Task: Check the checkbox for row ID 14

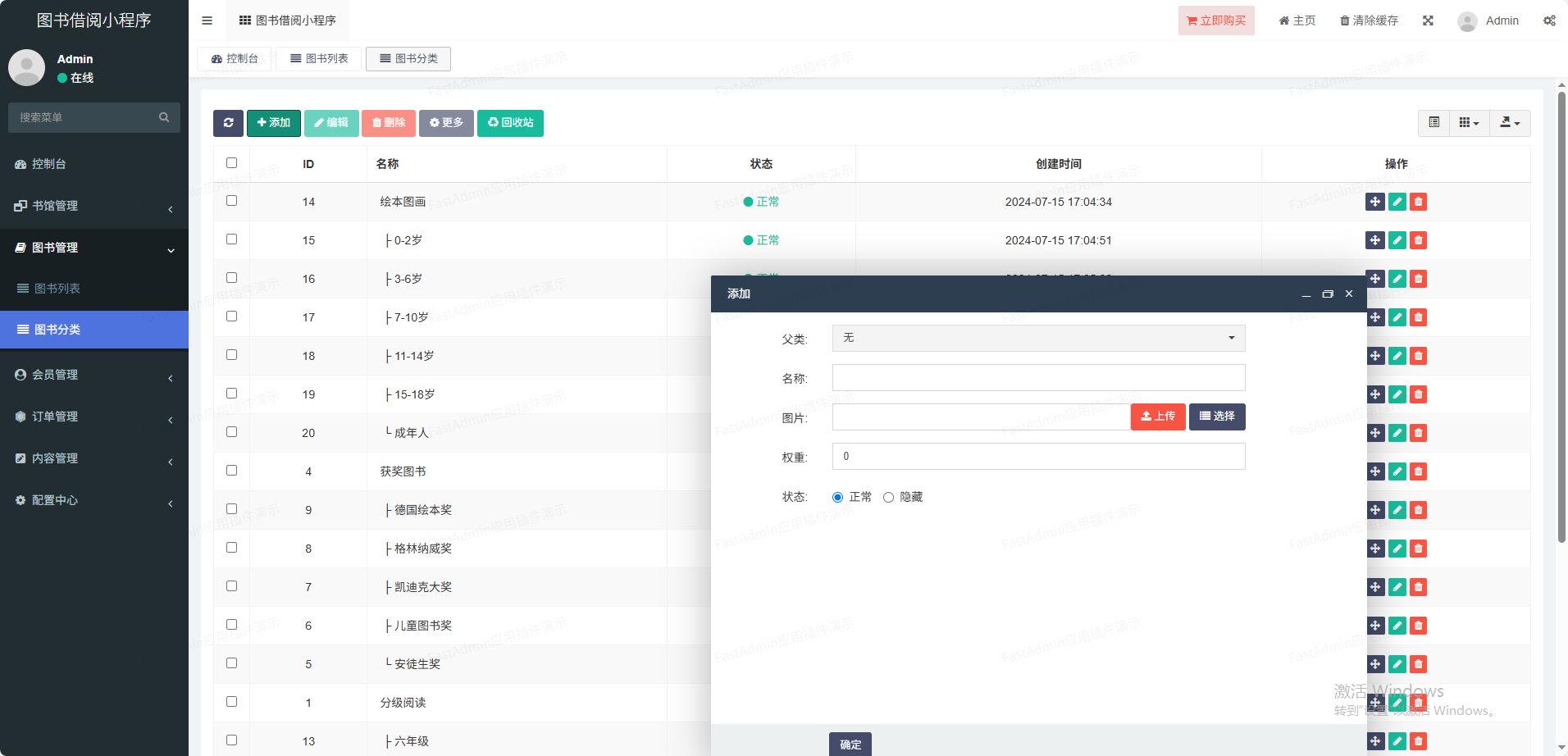Action: (231, 201)
